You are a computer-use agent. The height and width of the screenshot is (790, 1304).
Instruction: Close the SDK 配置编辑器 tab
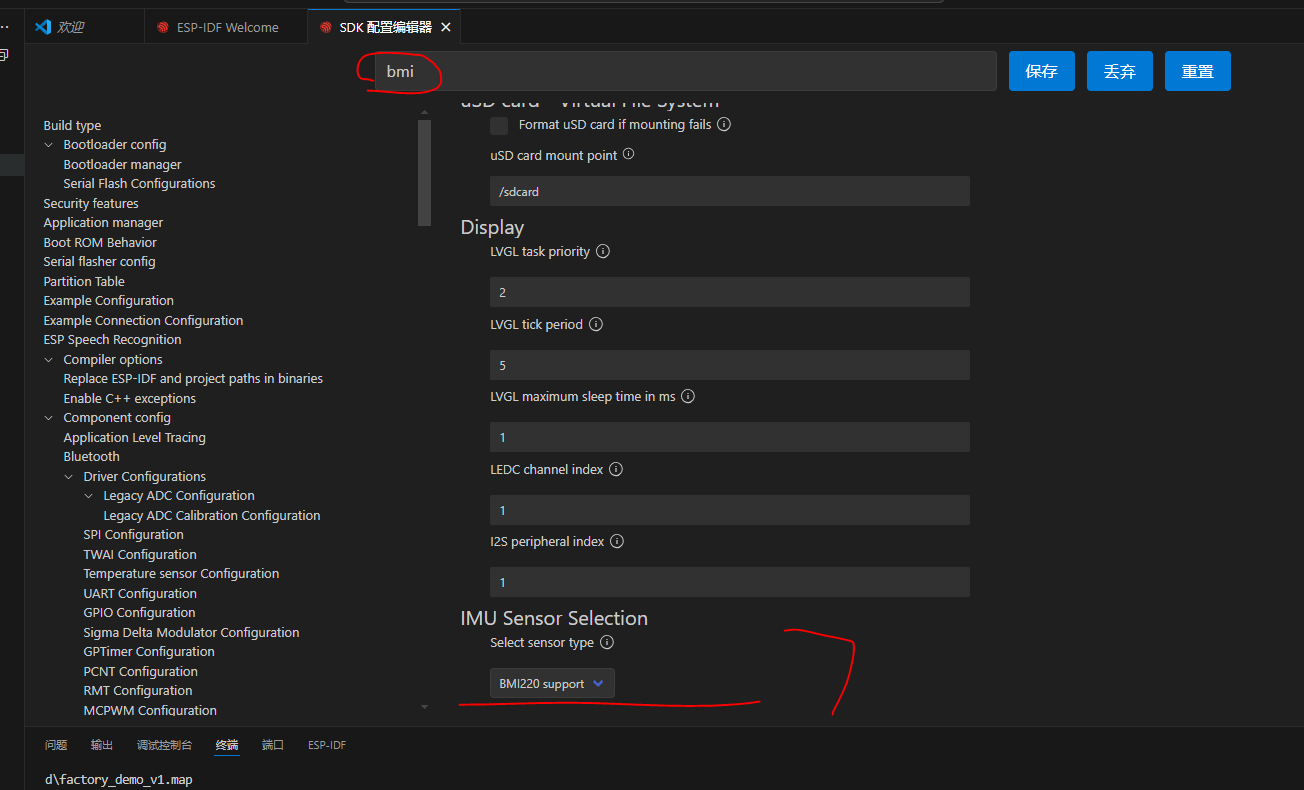coord(446,28)
